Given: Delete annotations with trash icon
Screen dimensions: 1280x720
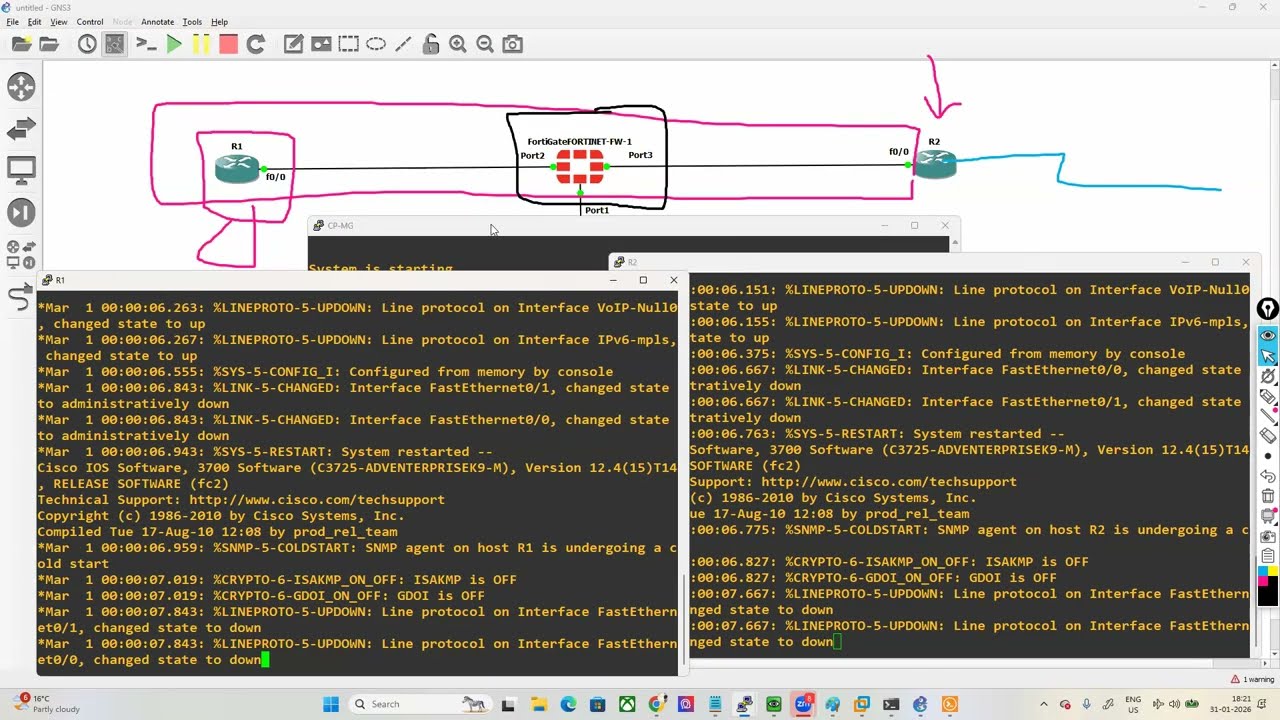Looking at the screenshot, I should (1267, 496).
